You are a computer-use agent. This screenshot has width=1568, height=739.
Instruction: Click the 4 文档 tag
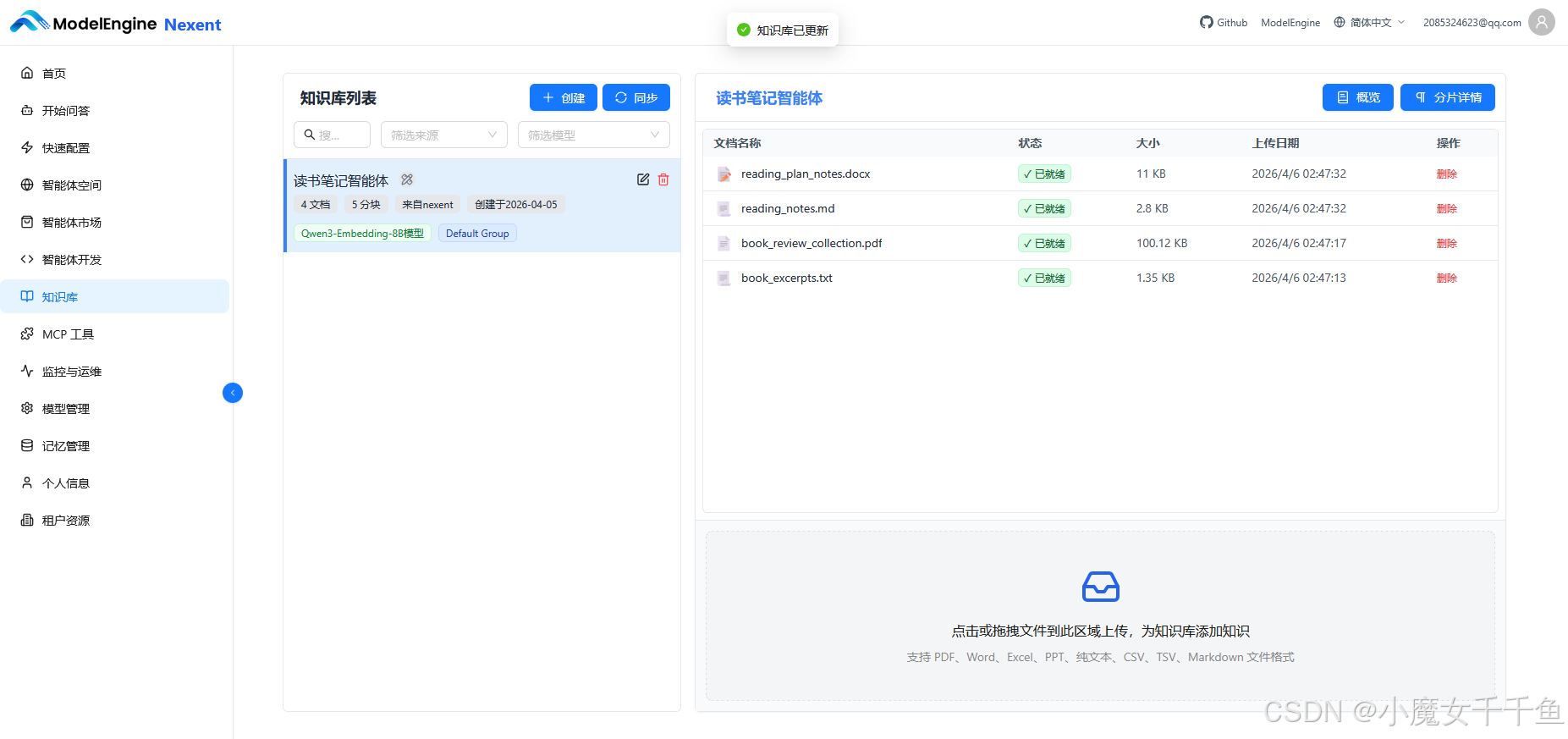coord(316,204)
